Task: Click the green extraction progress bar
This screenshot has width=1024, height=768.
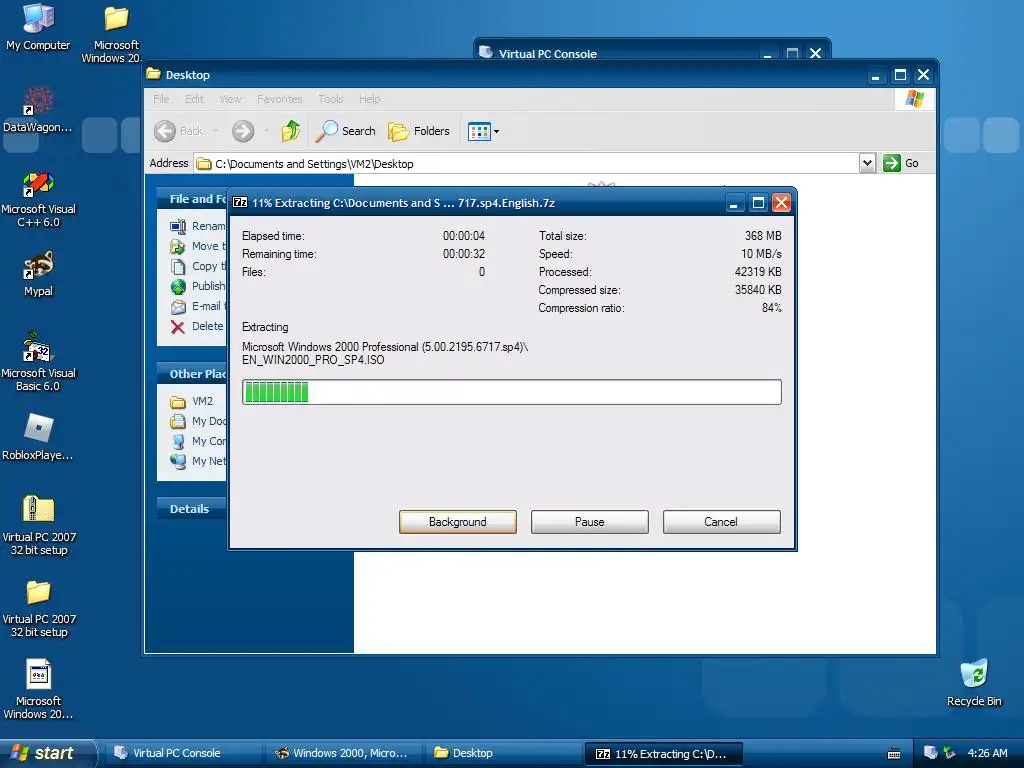Action: pos(511,392)
